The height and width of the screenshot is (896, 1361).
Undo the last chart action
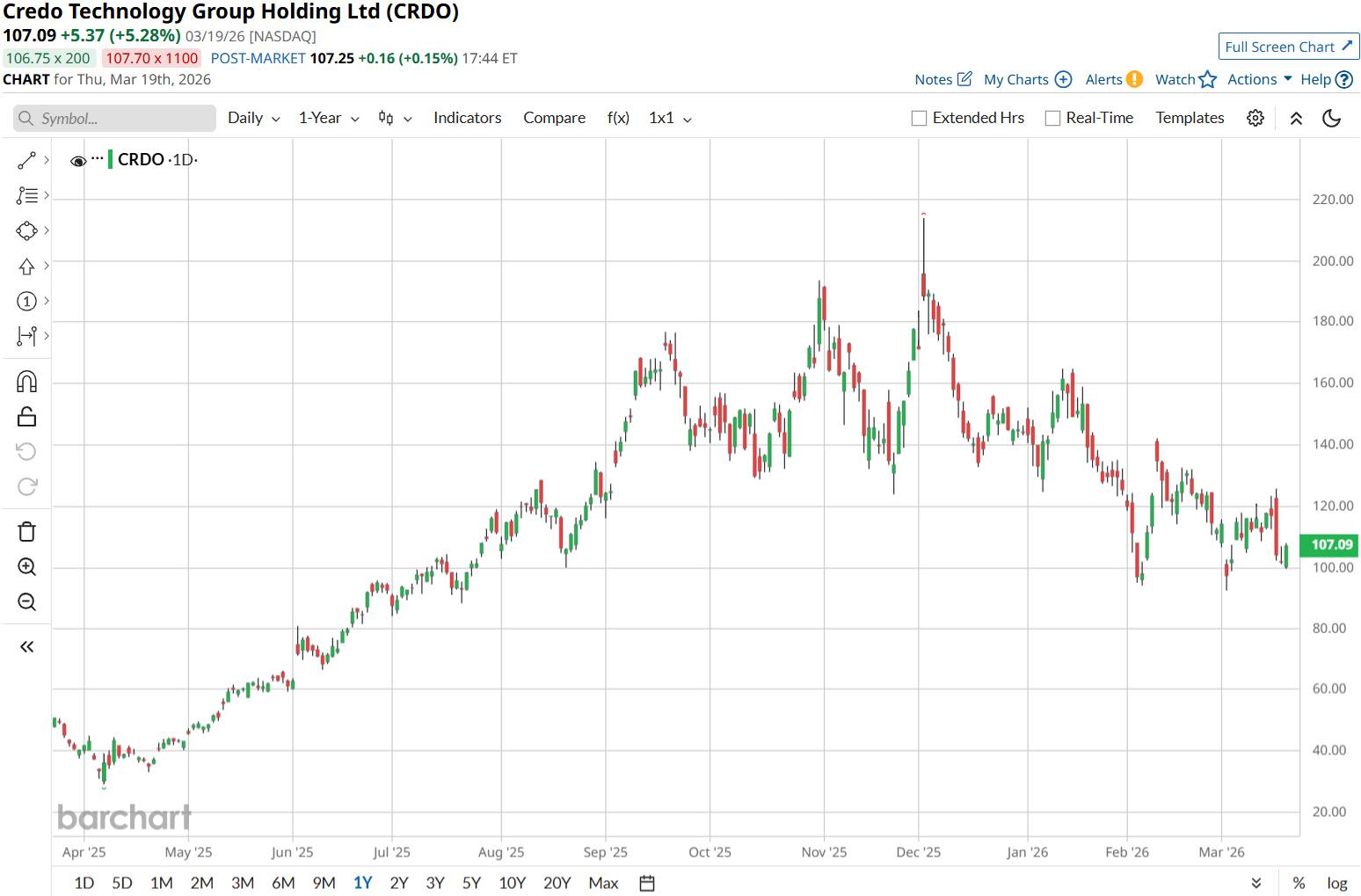(x=26, y=451)
